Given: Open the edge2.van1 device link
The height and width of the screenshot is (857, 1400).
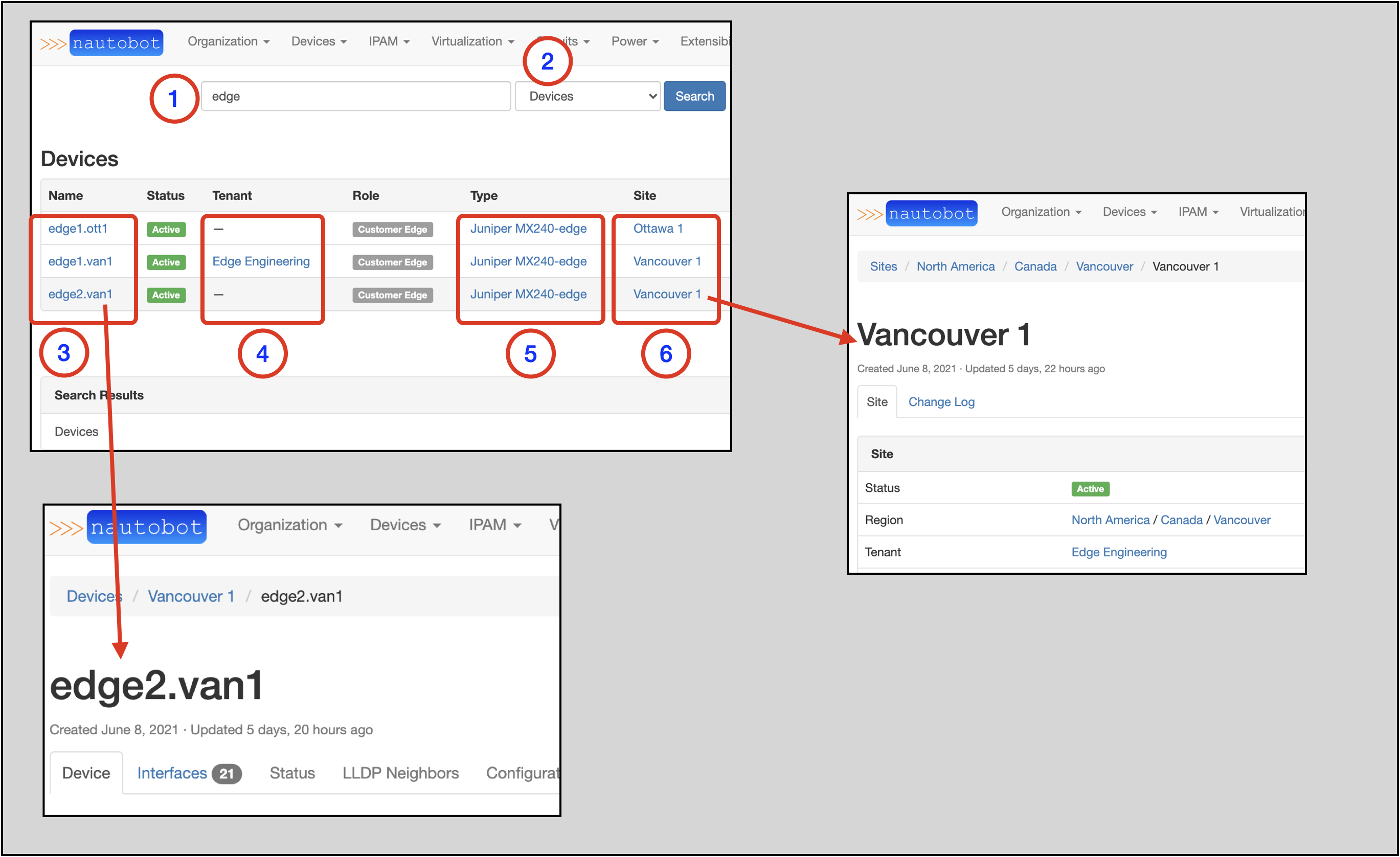Looking at the screenshot, I should (80, 294).
